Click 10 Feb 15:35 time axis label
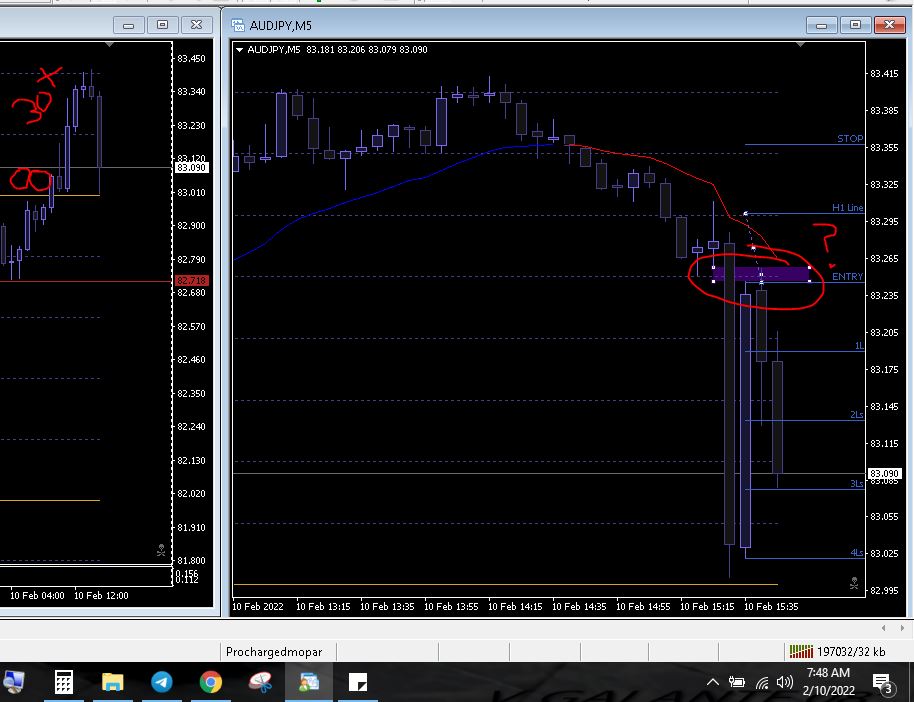The image size is (914, 702). click(771, 606)
